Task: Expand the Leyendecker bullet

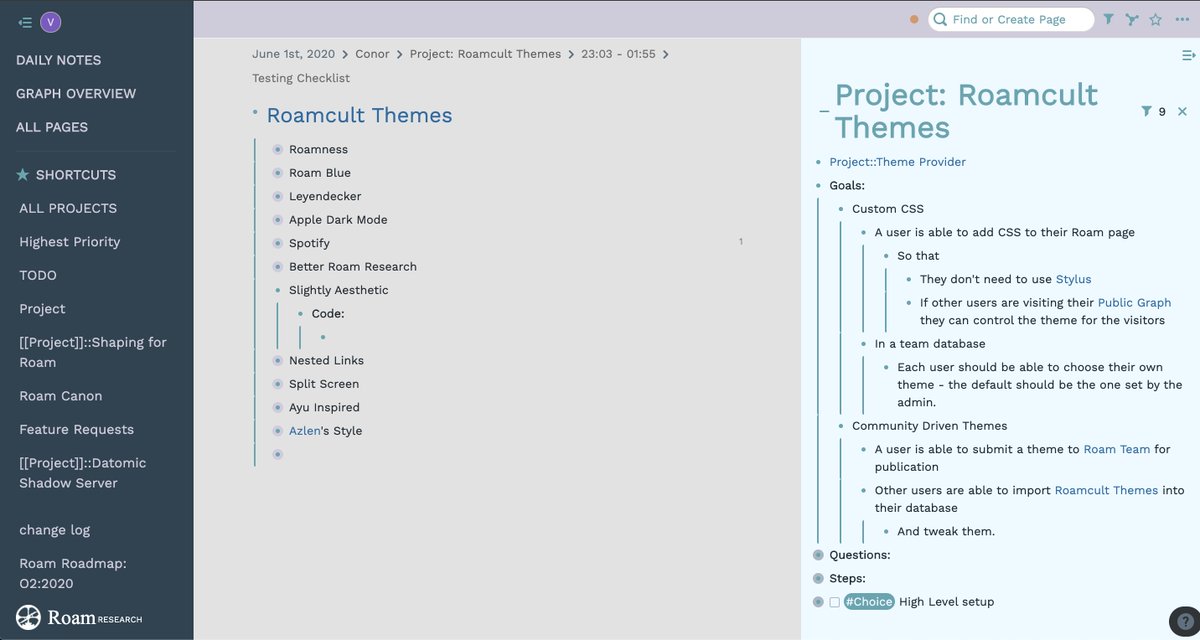Action: click(278, 196)
